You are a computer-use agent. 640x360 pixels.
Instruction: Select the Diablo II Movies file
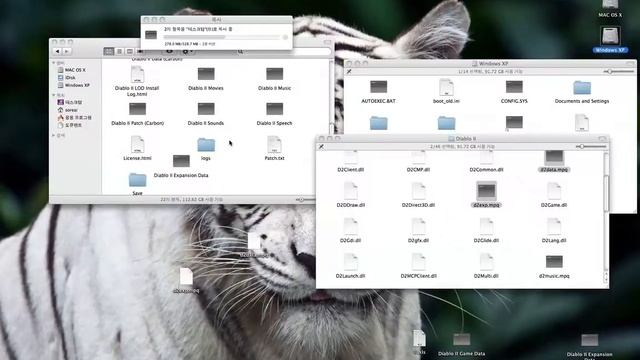point(206,79)
